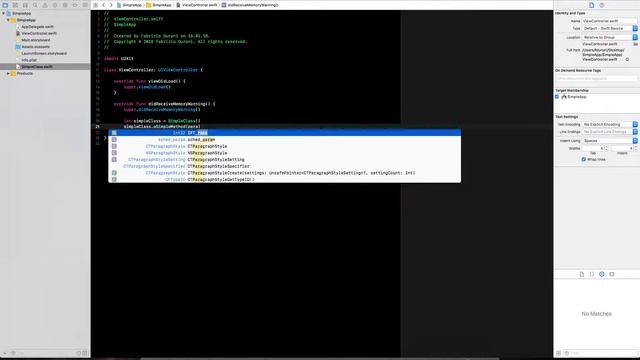Show Media library
The height and width of the screenshot is (360, 640).
pyautogui.click(x=612, y=274)
